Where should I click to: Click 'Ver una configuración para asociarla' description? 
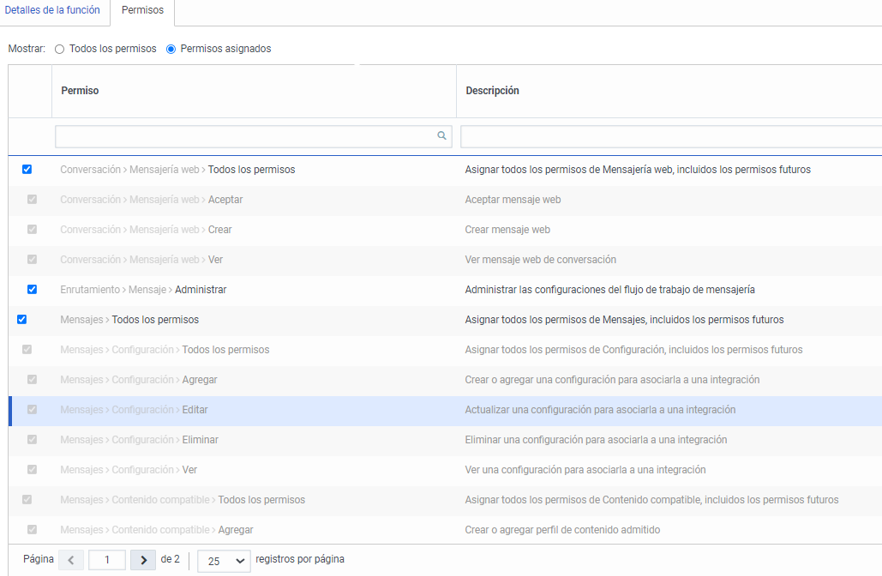585,470
